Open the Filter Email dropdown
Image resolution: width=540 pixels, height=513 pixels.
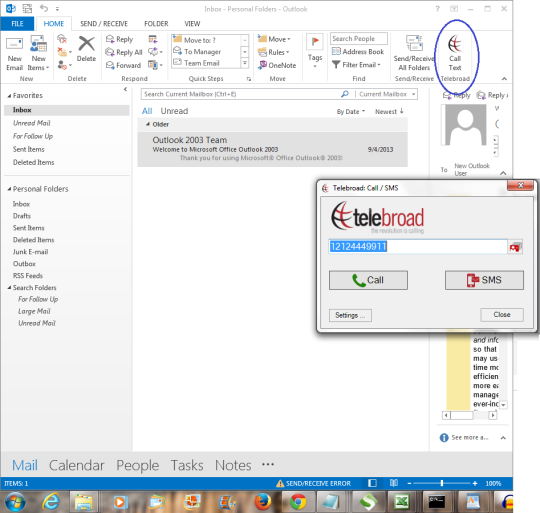(356, 65)
